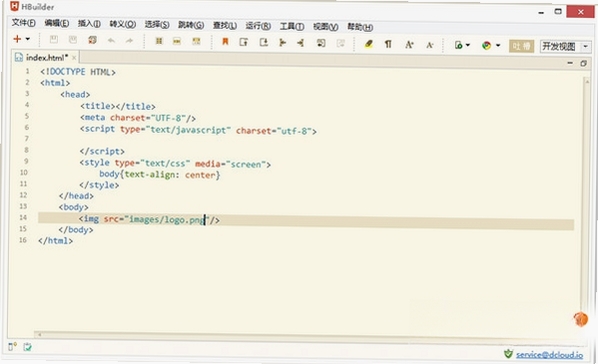
Task: Click the Save All icon in toolbar
Action: coord(92,40)
